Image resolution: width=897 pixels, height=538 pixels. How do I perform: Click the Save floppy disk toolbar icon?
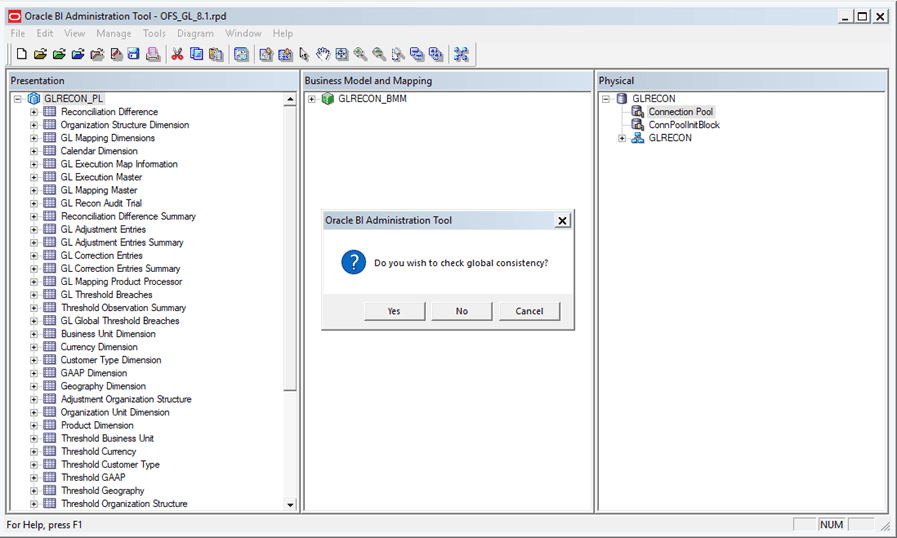134,54
